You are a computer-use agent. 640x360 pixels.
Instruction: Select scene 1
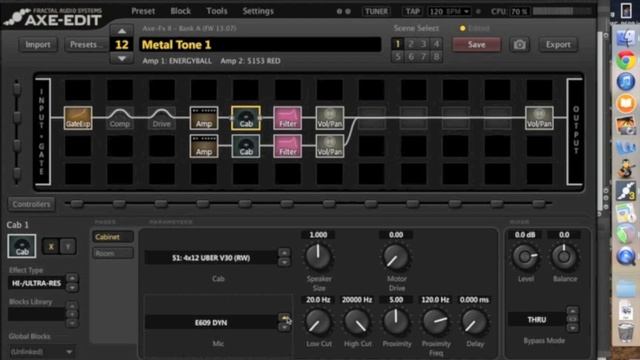(398, 44)
